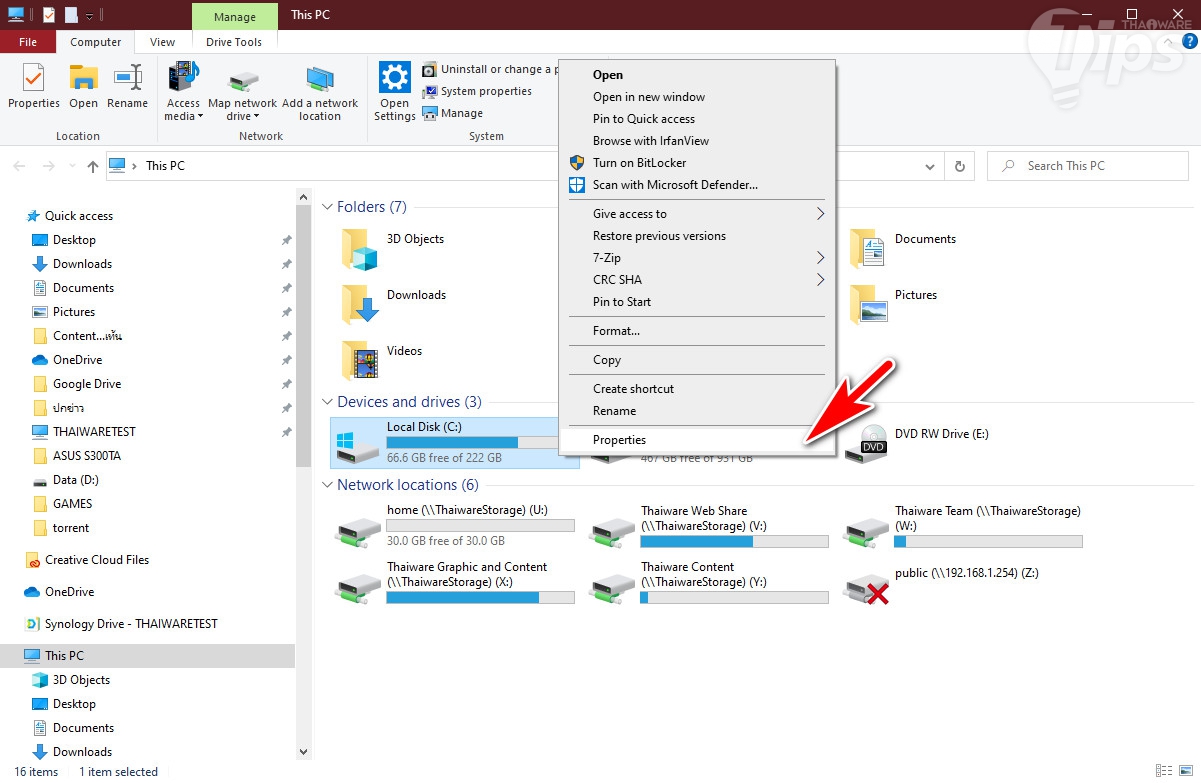Screen dimensions: 1201x783
Task: Open Synology Drive - THAIWARETEST
Action: (121, 624)
